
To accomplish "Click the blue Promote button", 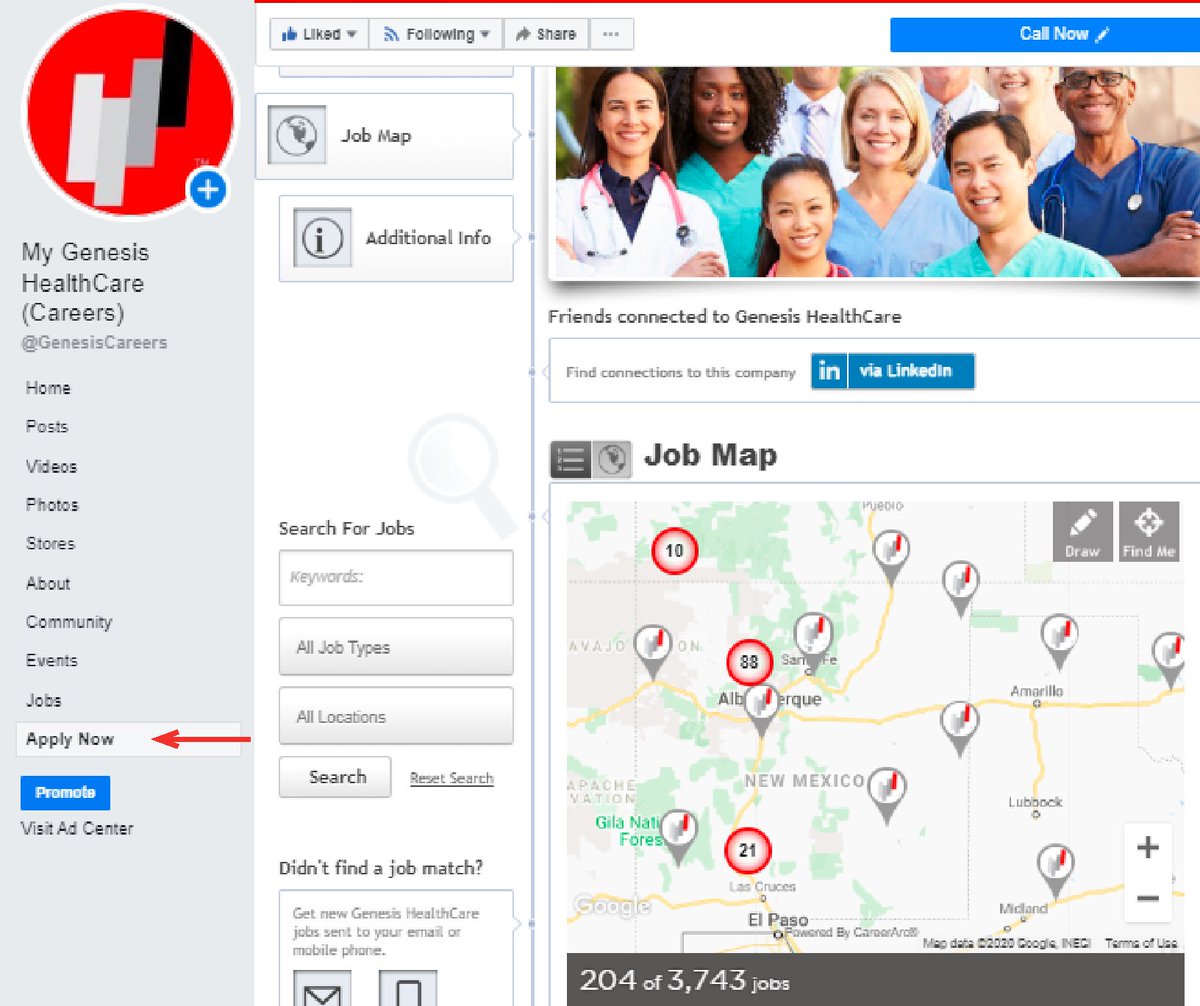I will point(65,793).
